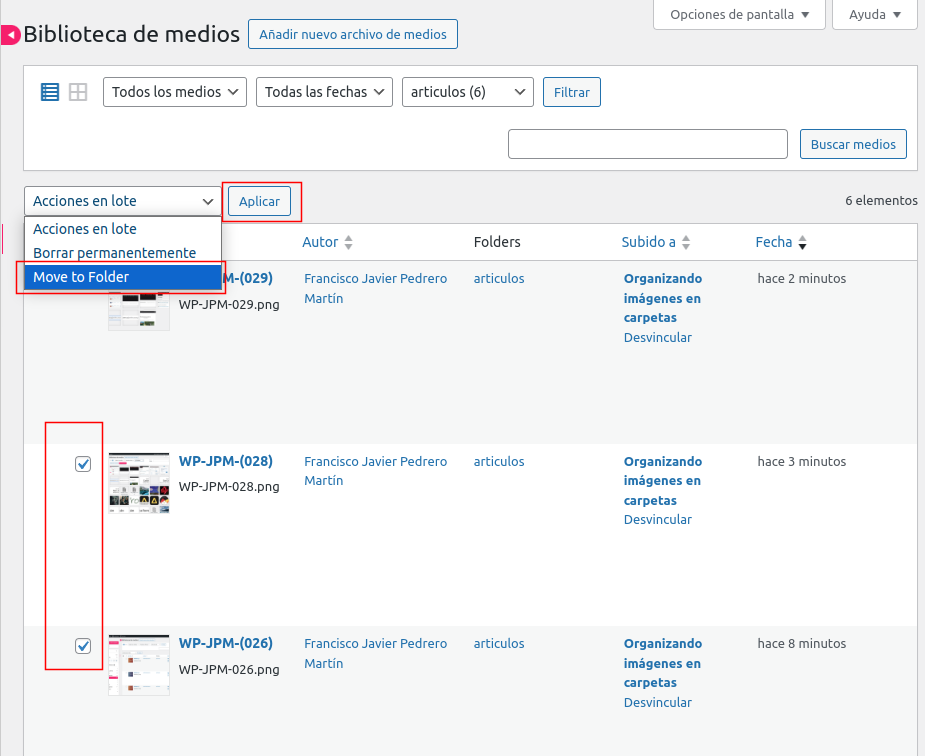Screen dimensions: 925x756
Task: Switch to list view icon
Action: [50, 92]
